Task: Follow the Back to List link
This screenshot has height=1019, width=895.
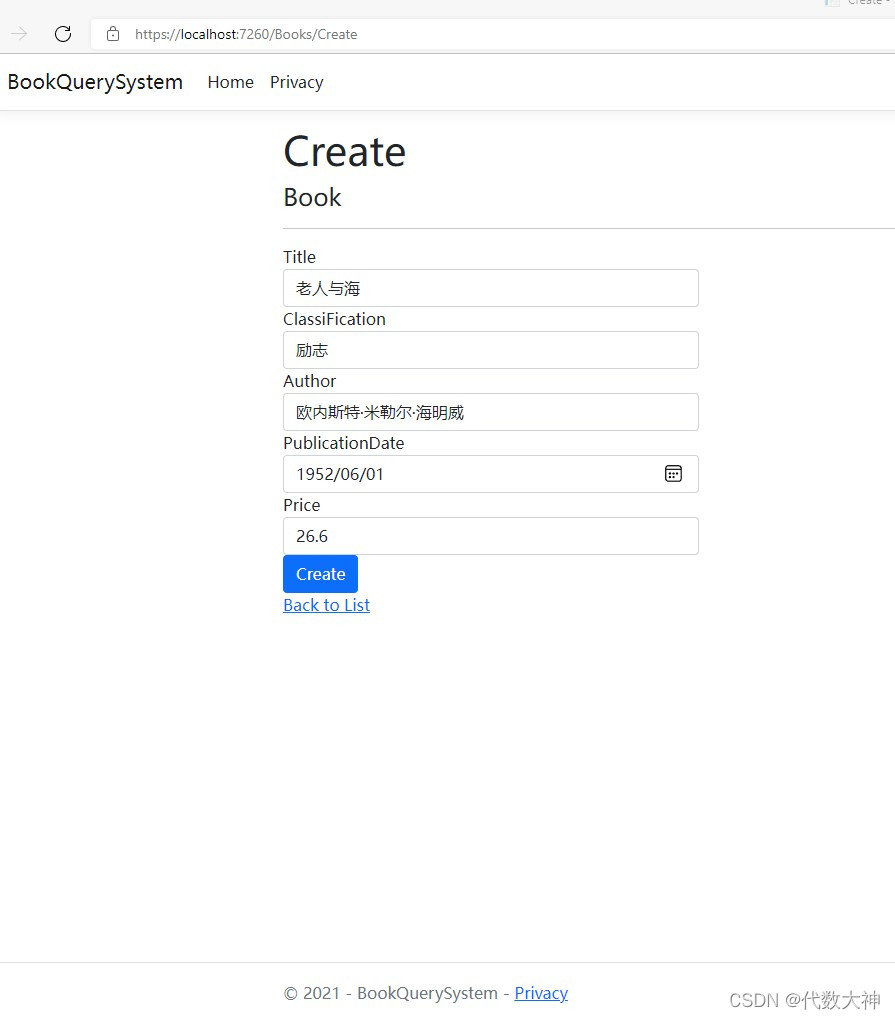Action: [x=326, y=605]
